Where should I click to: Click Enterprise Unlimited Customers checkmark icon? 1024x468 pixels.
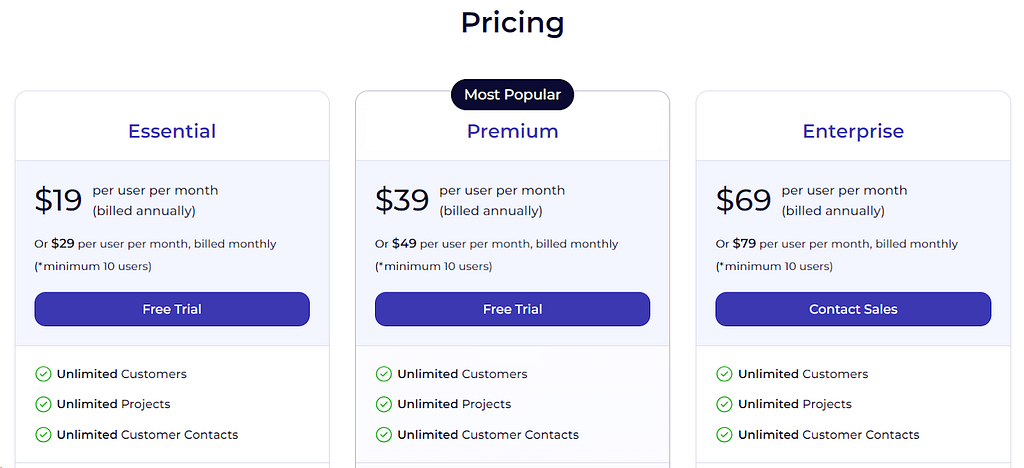click(x=724, y=374)
